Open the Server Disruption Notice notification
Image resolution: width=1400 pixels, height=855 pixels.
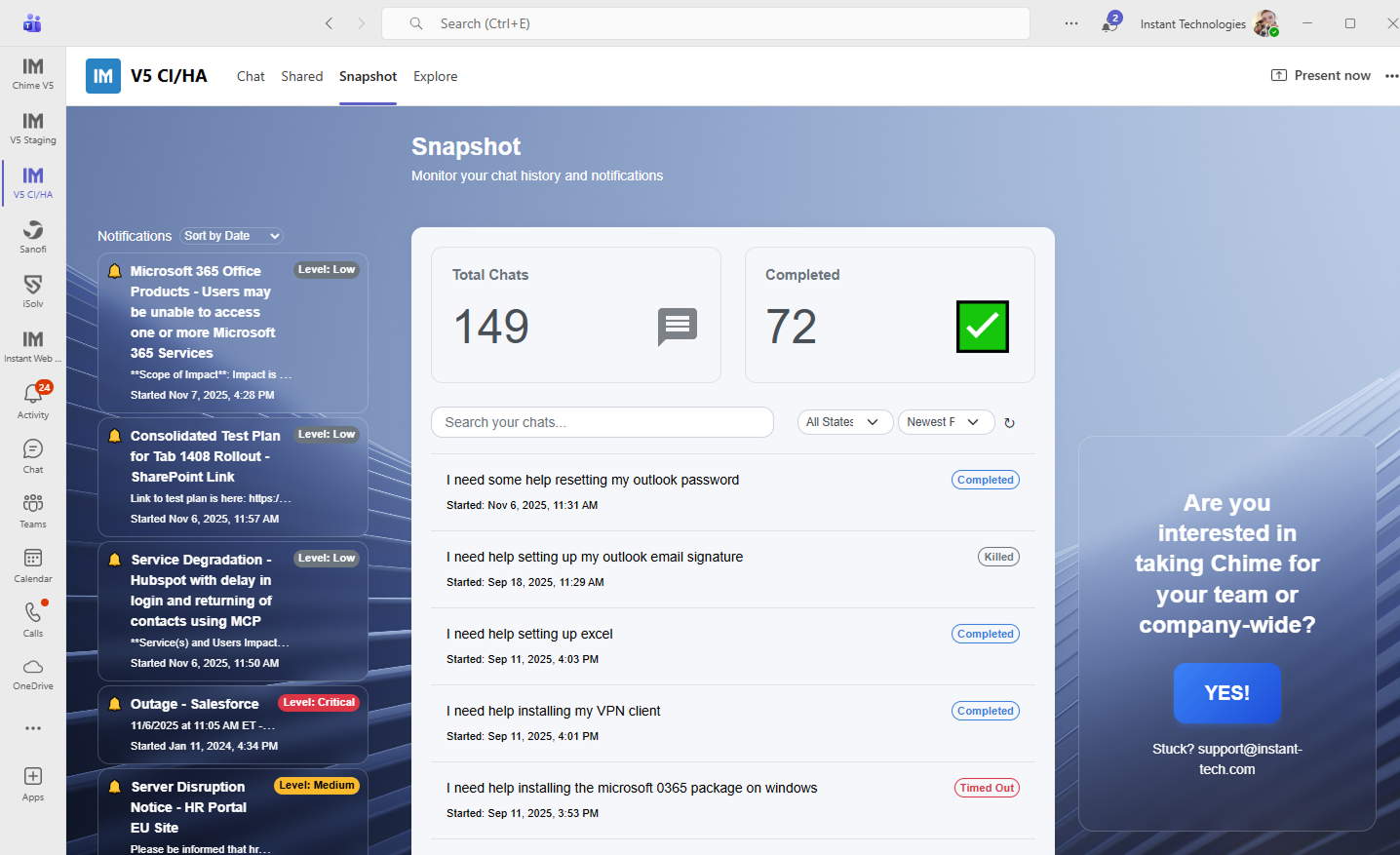click(x=233, y=812)
